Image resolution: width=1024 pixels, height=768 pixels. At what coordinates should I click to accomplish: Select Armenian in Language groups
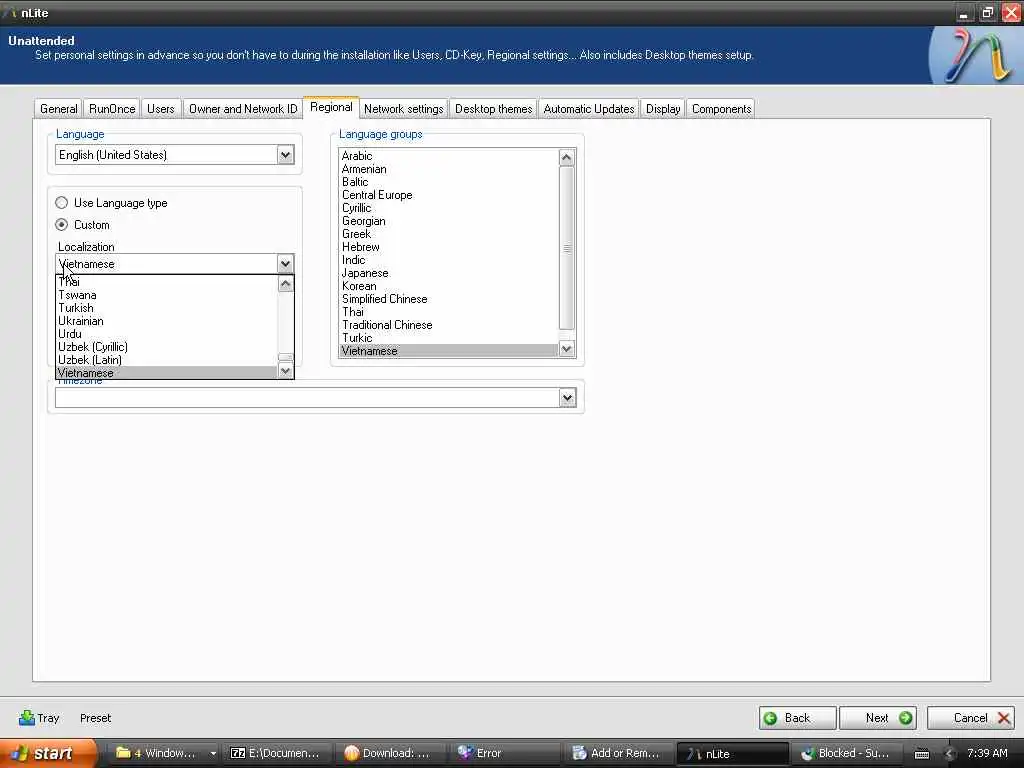click(x=449, y=169)
